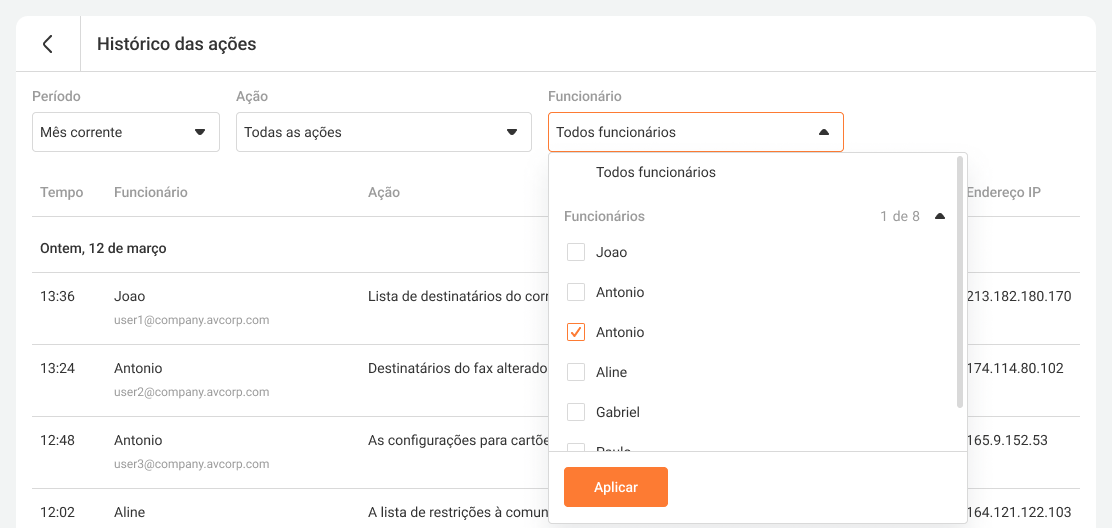This screenshot has height=528, width=1112.
Task: Choose Todos funcionários option in the list
Action: [655, 172]
